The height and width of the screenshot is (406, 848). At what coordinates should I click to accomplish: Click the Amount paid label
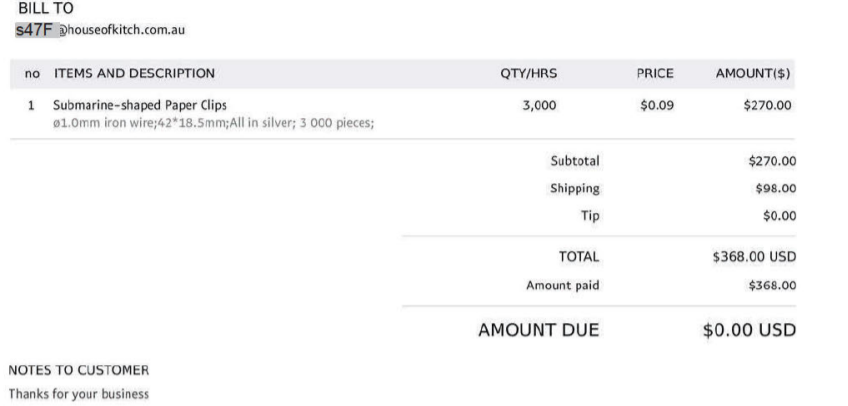pyautogui.click(x=563, y=286)
